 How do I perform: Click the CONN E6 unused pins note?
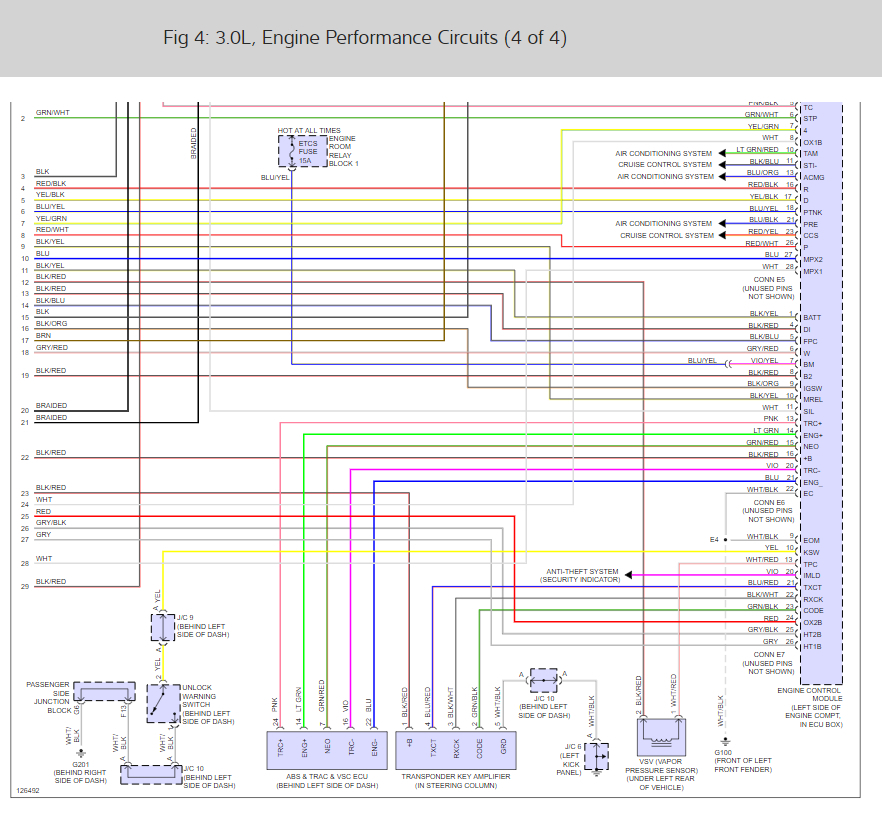(x=768, y=511)
